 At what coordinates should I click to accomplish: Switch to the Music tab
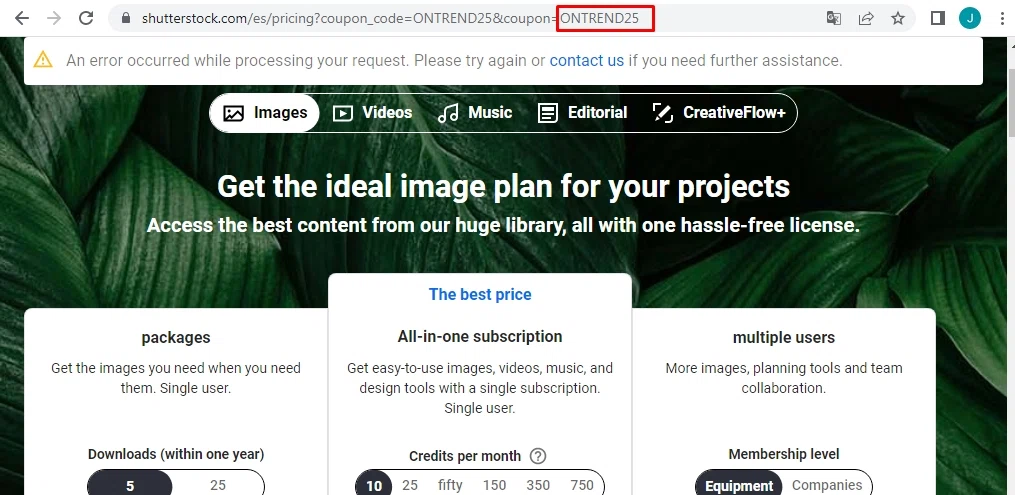coord(474,113)
